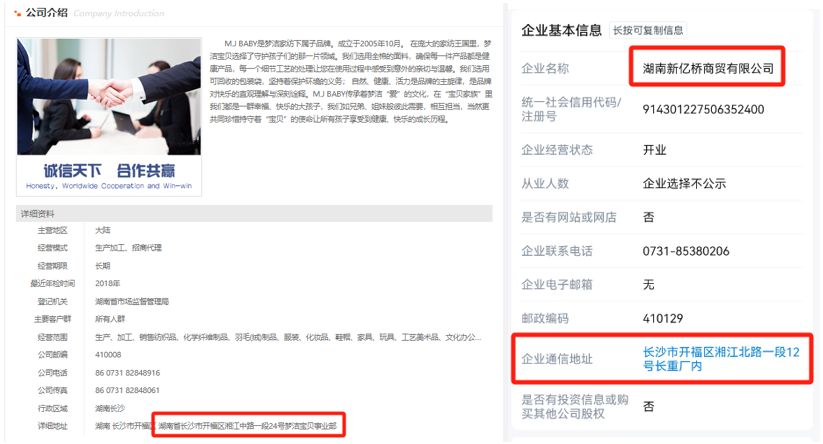Click the postal code 410129
The width and height of the screenshot is (823, 444).
click(662, 318)
